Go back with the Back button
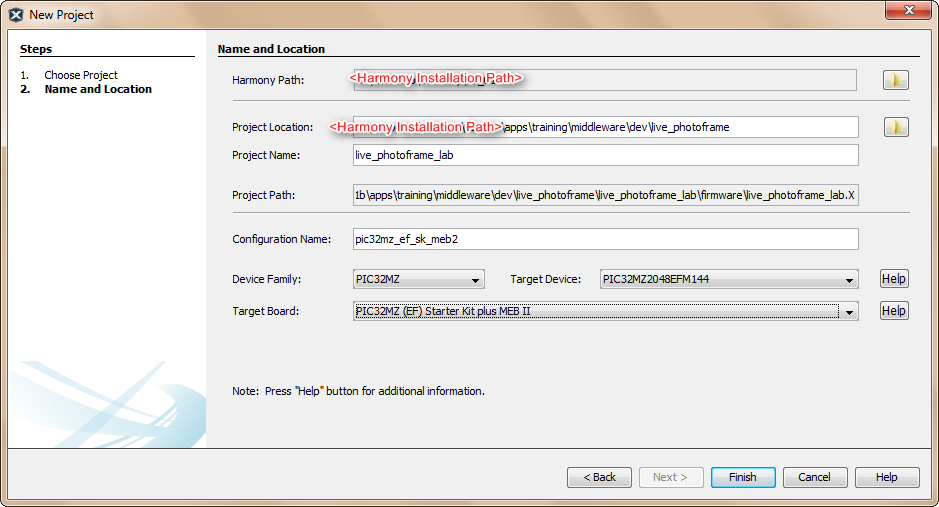 click(x=599, y=477)
